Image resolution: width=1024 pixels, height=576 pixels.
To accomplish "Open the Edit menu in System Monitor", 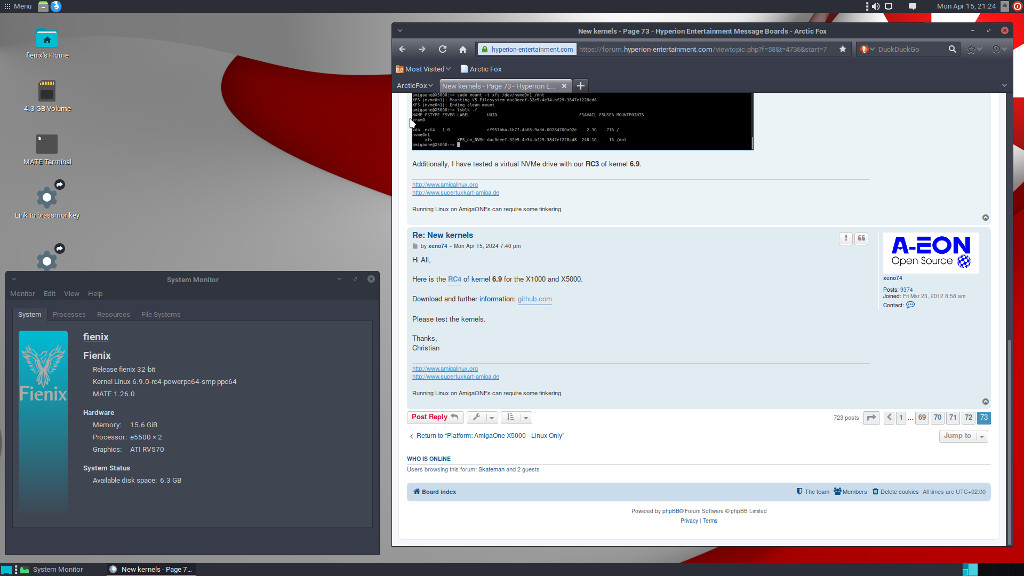I will (x=50, y=294).
